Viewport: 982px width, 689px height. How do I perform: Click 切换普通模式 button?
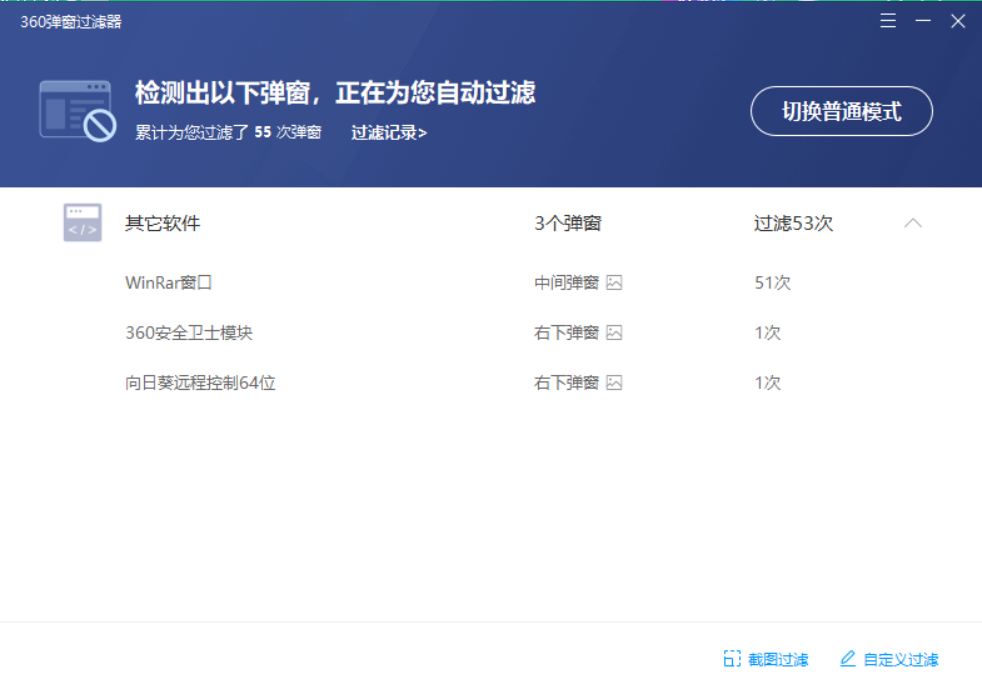pos(842,111)
